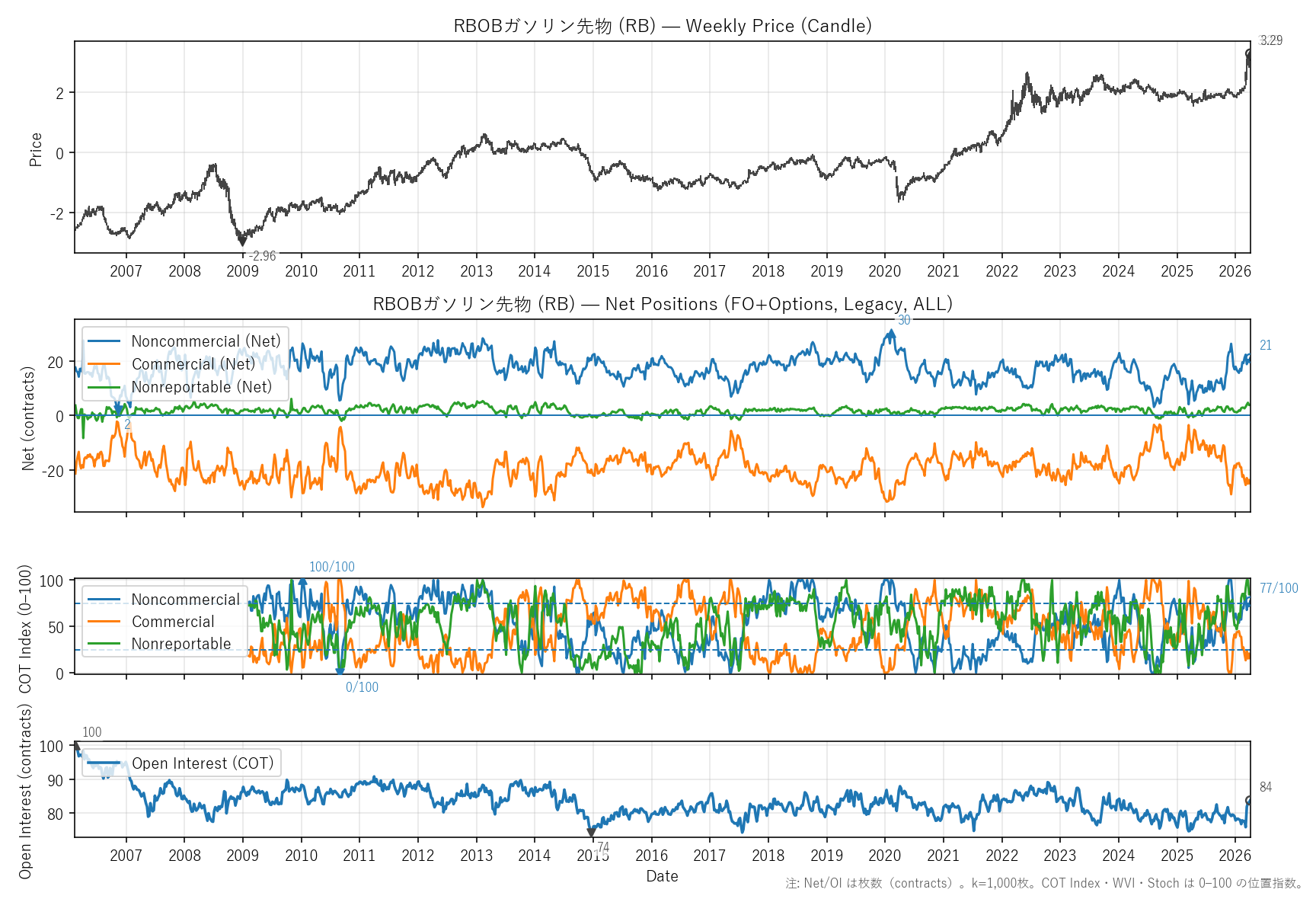
Task: Click the Net Positions chart title
Action: pyautogui.click(x=662, y=304)
